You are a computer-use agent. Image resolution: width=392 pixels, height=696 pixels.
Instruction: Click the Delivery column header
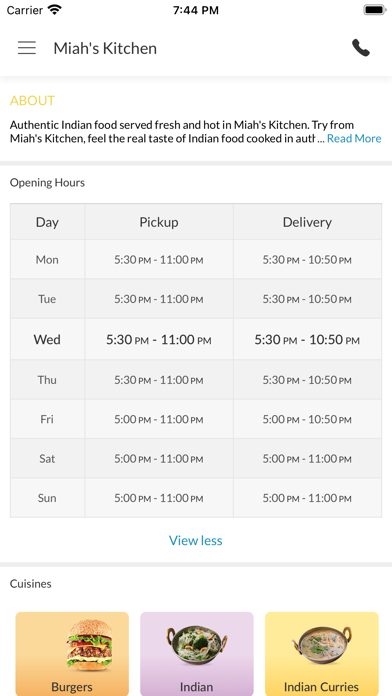(x=307, y=222)
